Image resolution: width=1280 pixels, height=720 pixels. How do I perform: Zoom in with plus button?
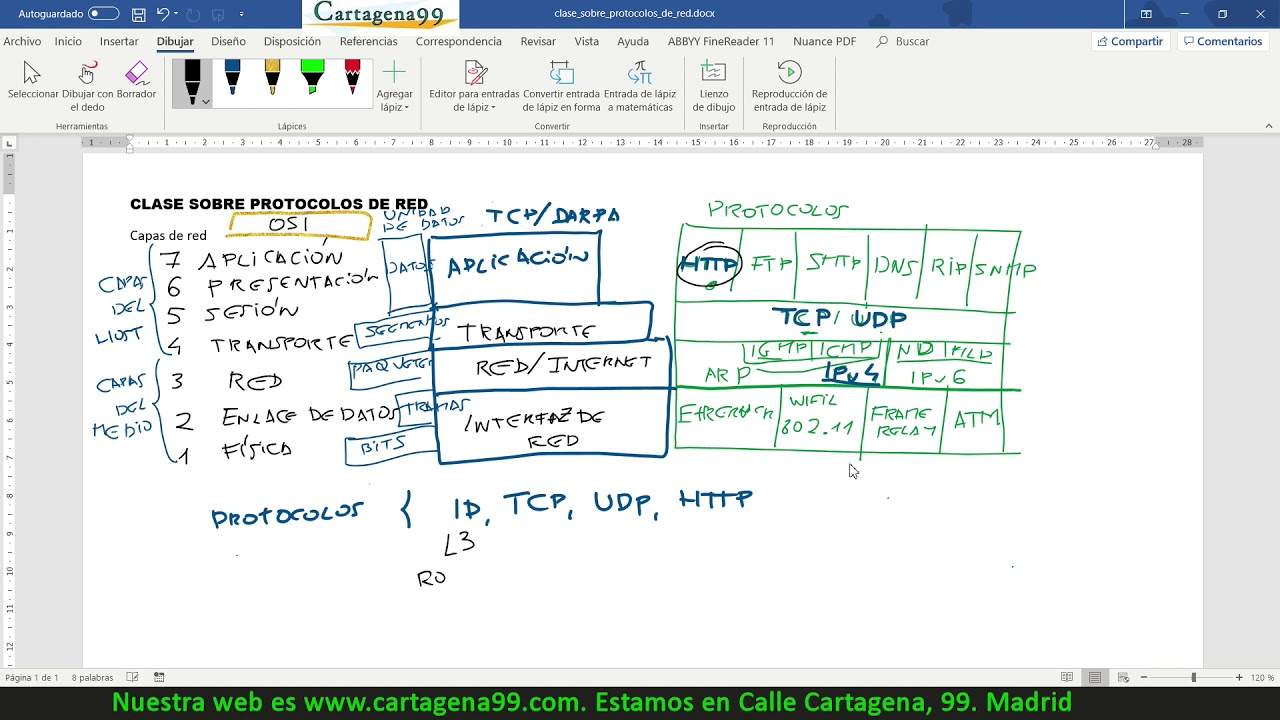click(1239, 678)
